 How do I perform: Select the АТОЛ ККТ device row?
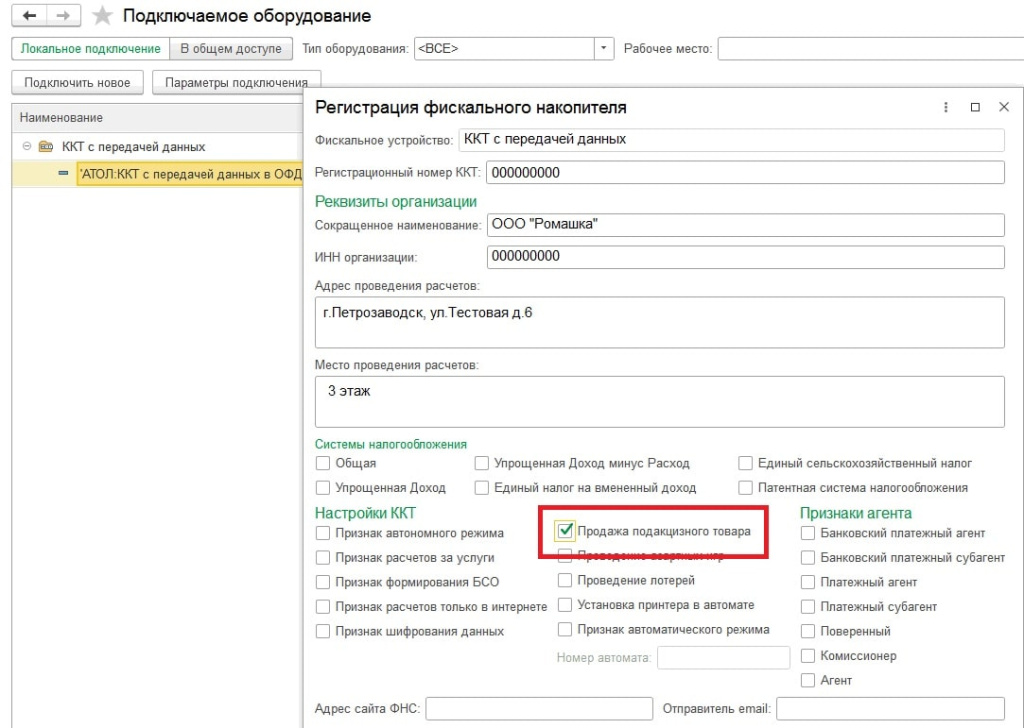[x=190, y=174]
